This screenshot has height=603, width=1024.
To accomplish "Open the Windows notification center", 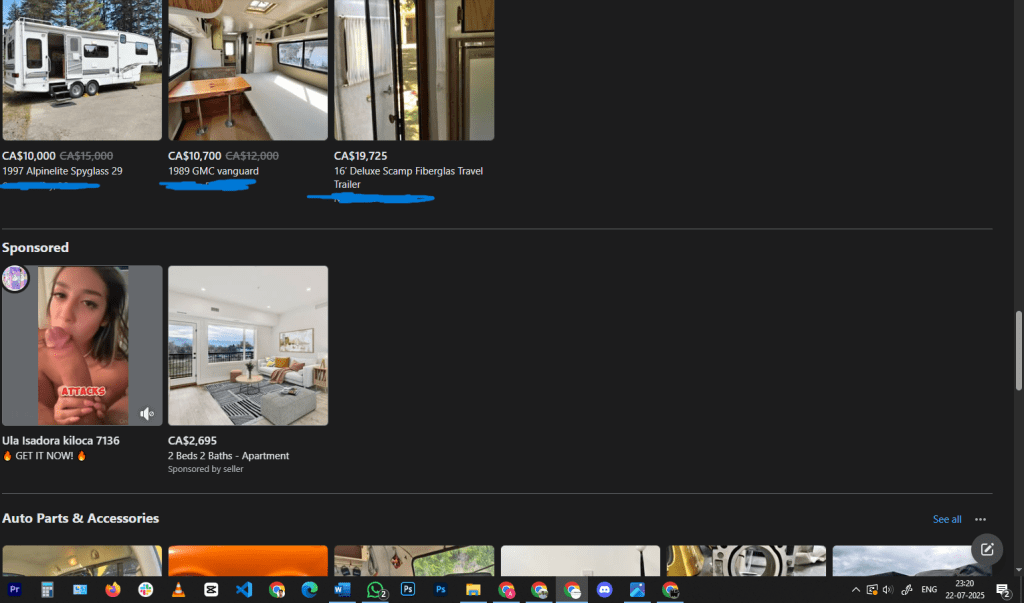I will point(1003,590).
